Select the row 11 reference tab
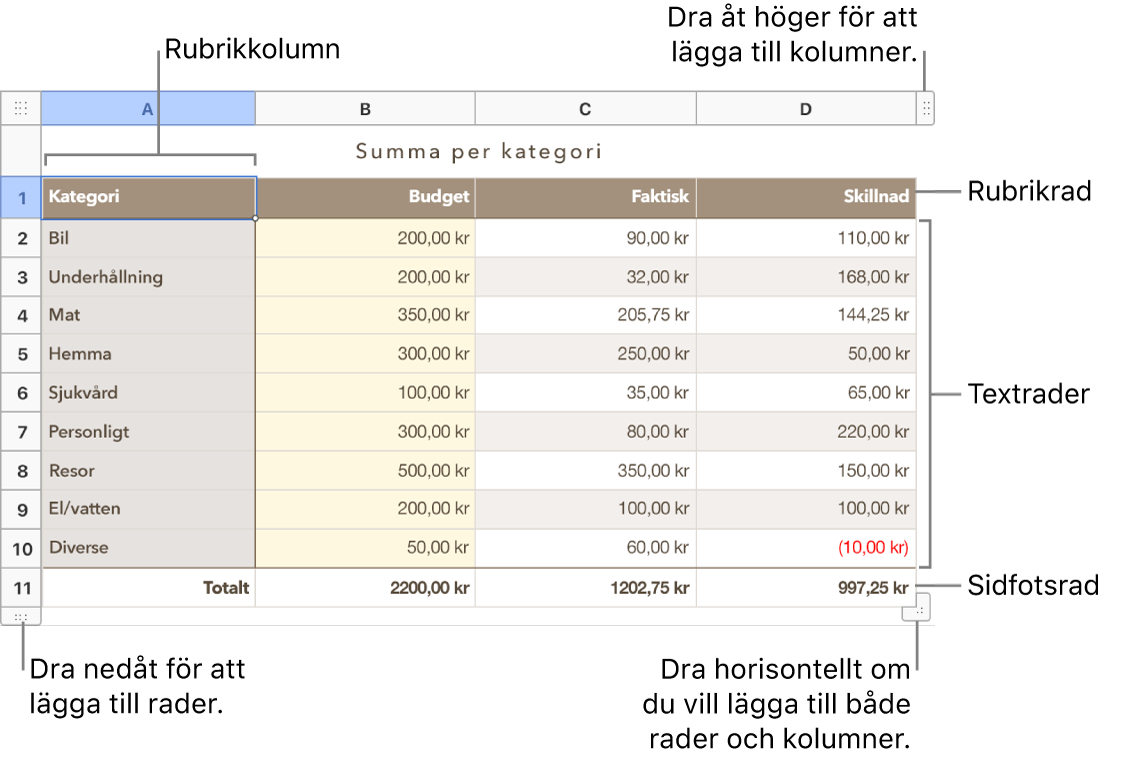Image resolution: width=1121 pixels, height=764 pixels. [21, 588]
